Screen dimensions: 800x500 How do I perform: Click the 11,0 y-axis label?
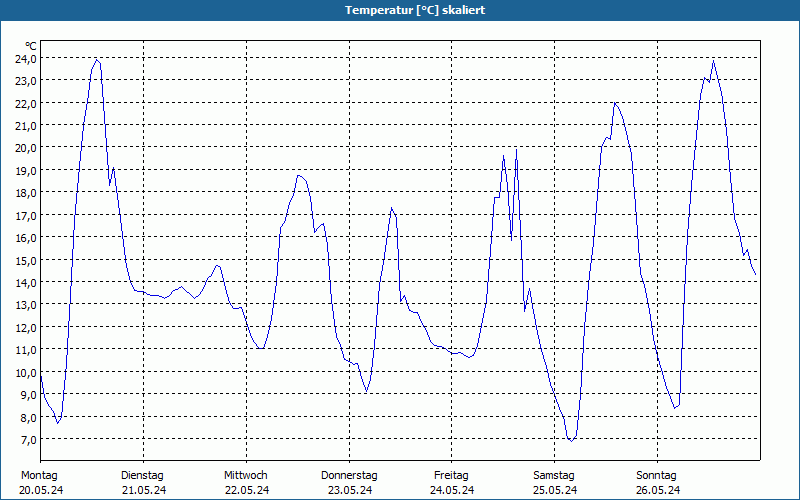26,349
